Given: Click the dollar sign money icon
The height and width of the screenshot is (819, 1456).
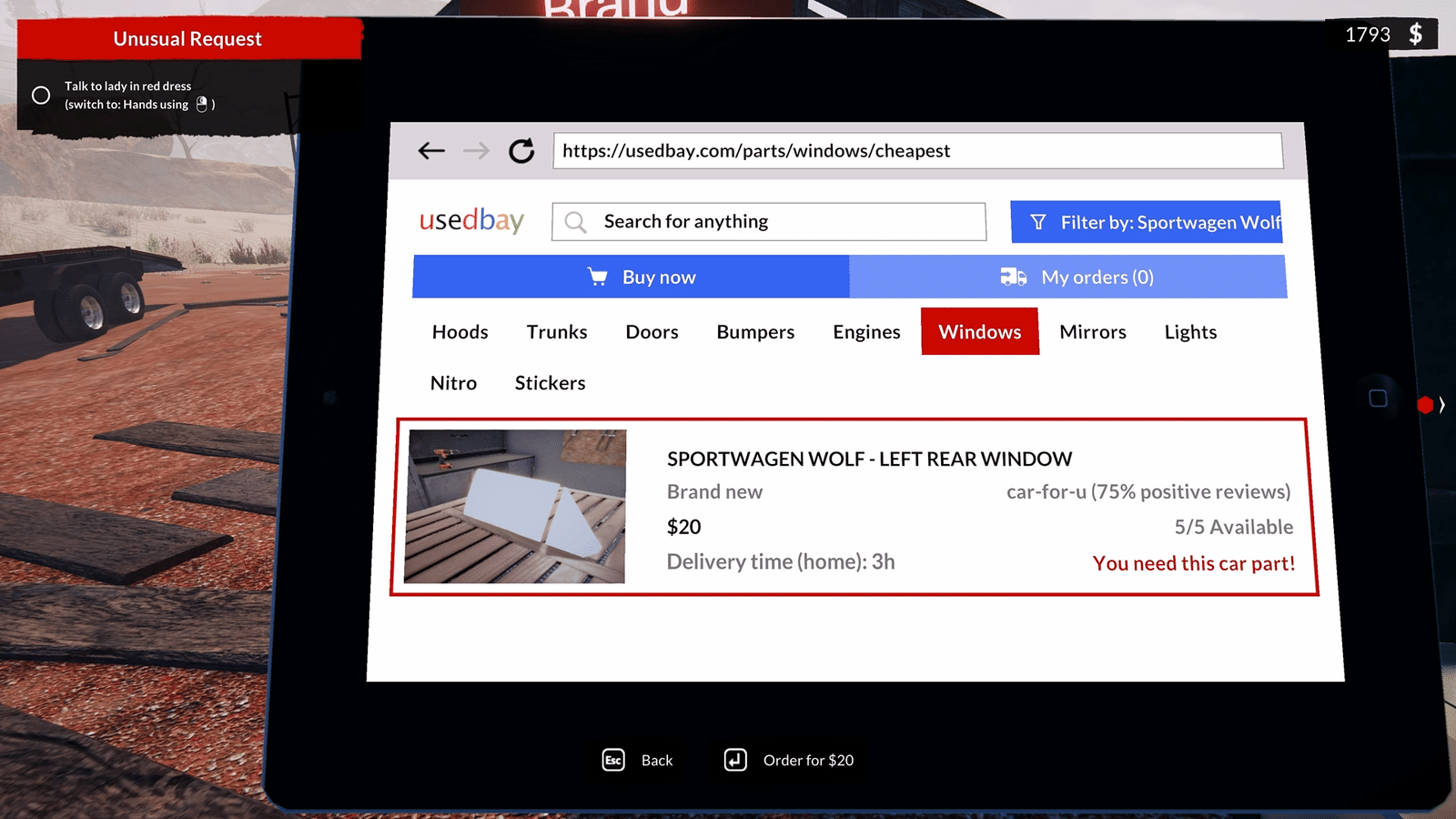Looking at the screenshot, I should [1415, 35].
